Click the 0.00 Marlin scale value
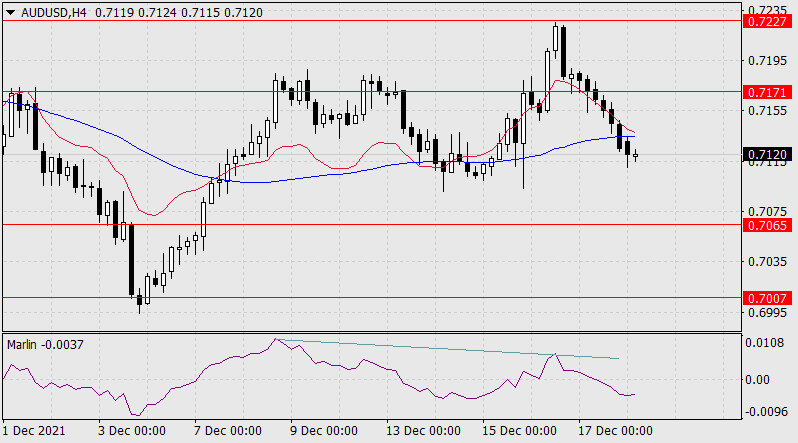The height and width of the screenshot is (443, 798). coord(757,379)
